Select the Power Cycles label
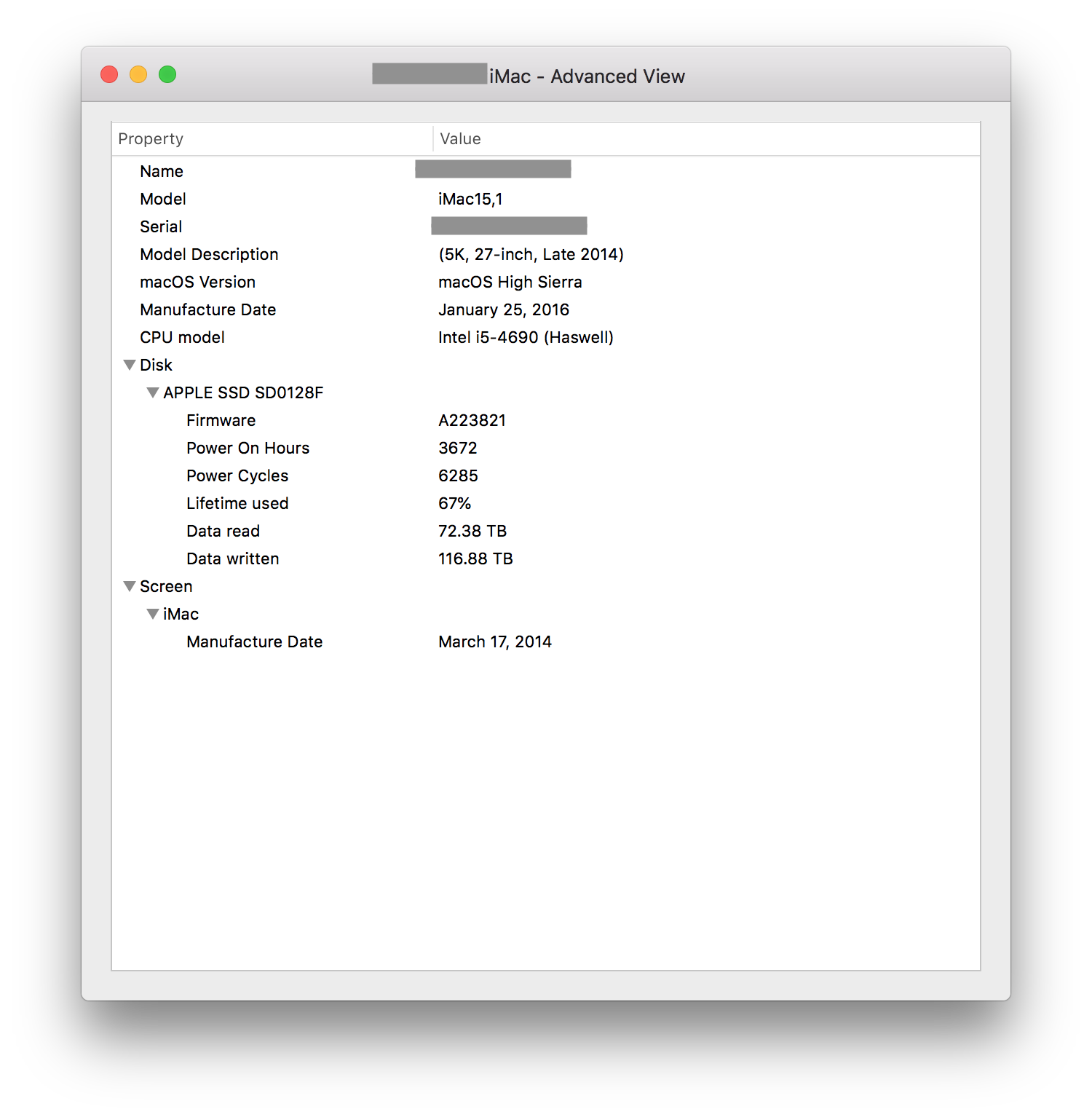 coord(237,475)
